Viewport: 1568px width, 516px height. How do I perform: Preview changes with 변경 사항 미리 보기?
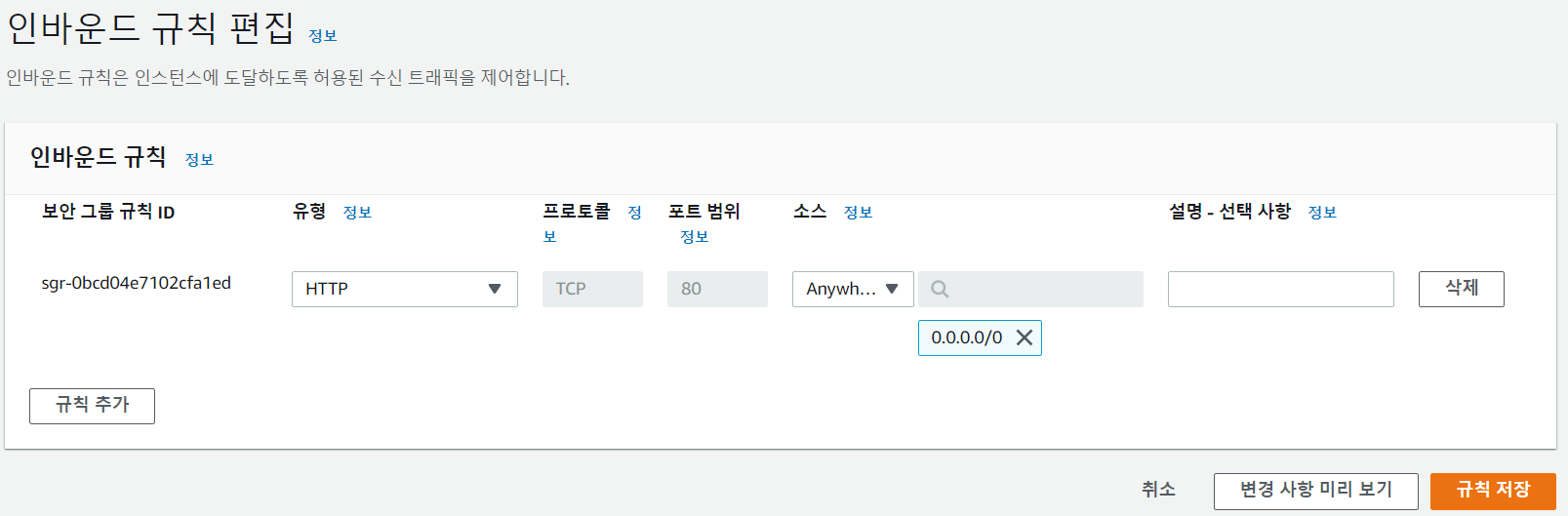(1315, 491)
